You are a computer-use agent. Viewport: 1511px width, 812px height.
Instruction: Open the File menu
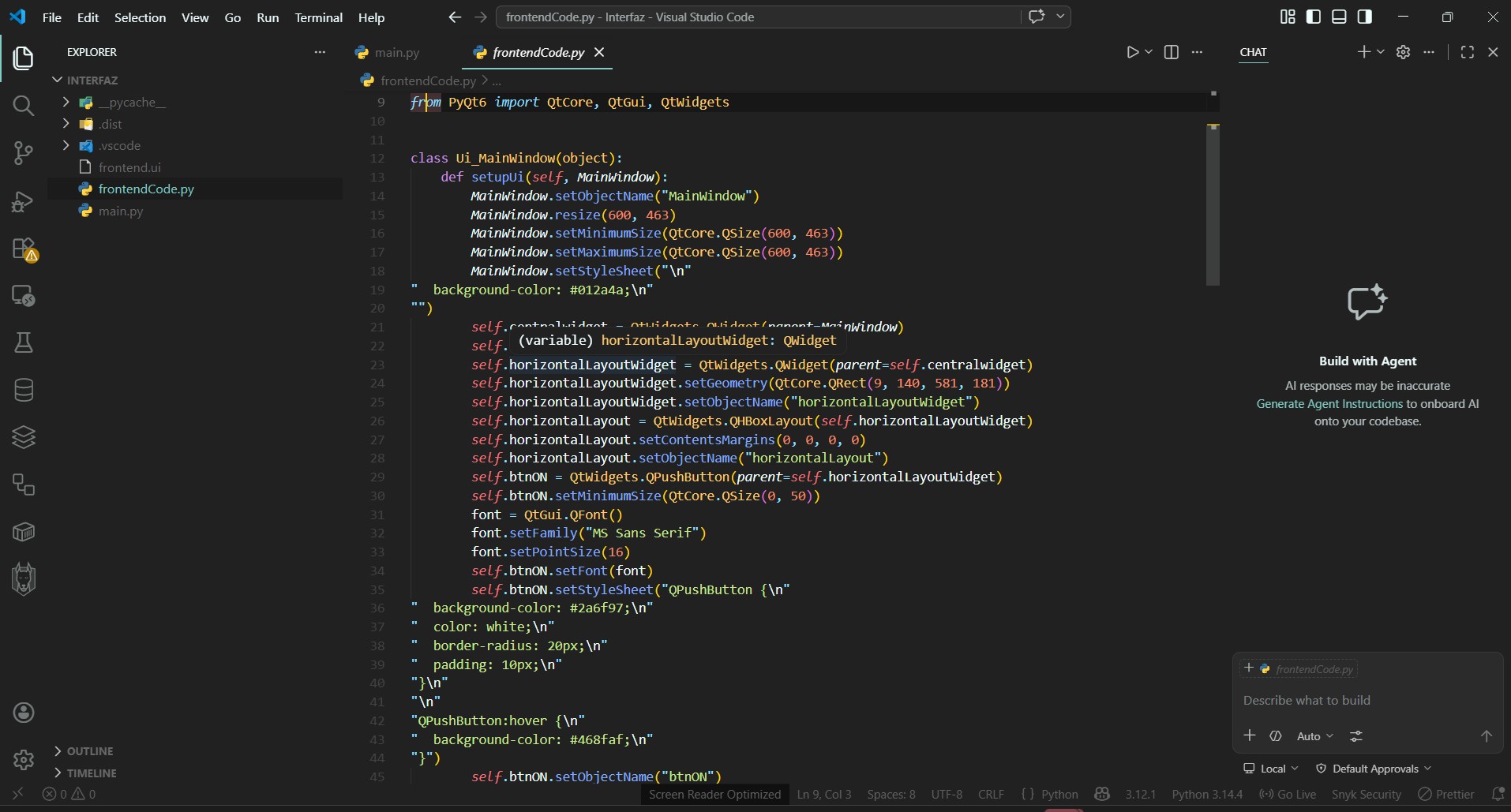52,17
